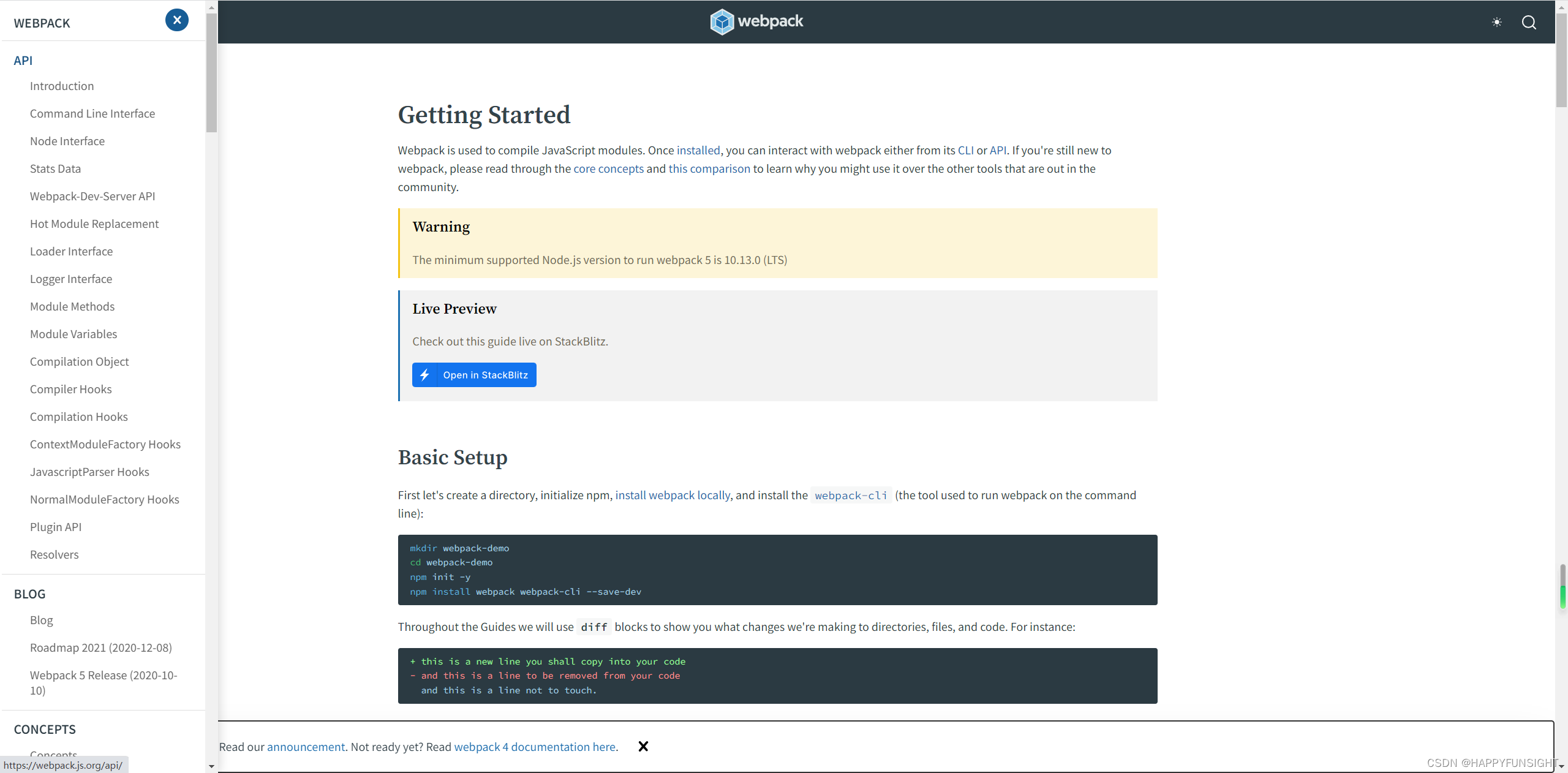Click the webpack logo in header
Viewport: 1568px width, 773px height.
756,21
